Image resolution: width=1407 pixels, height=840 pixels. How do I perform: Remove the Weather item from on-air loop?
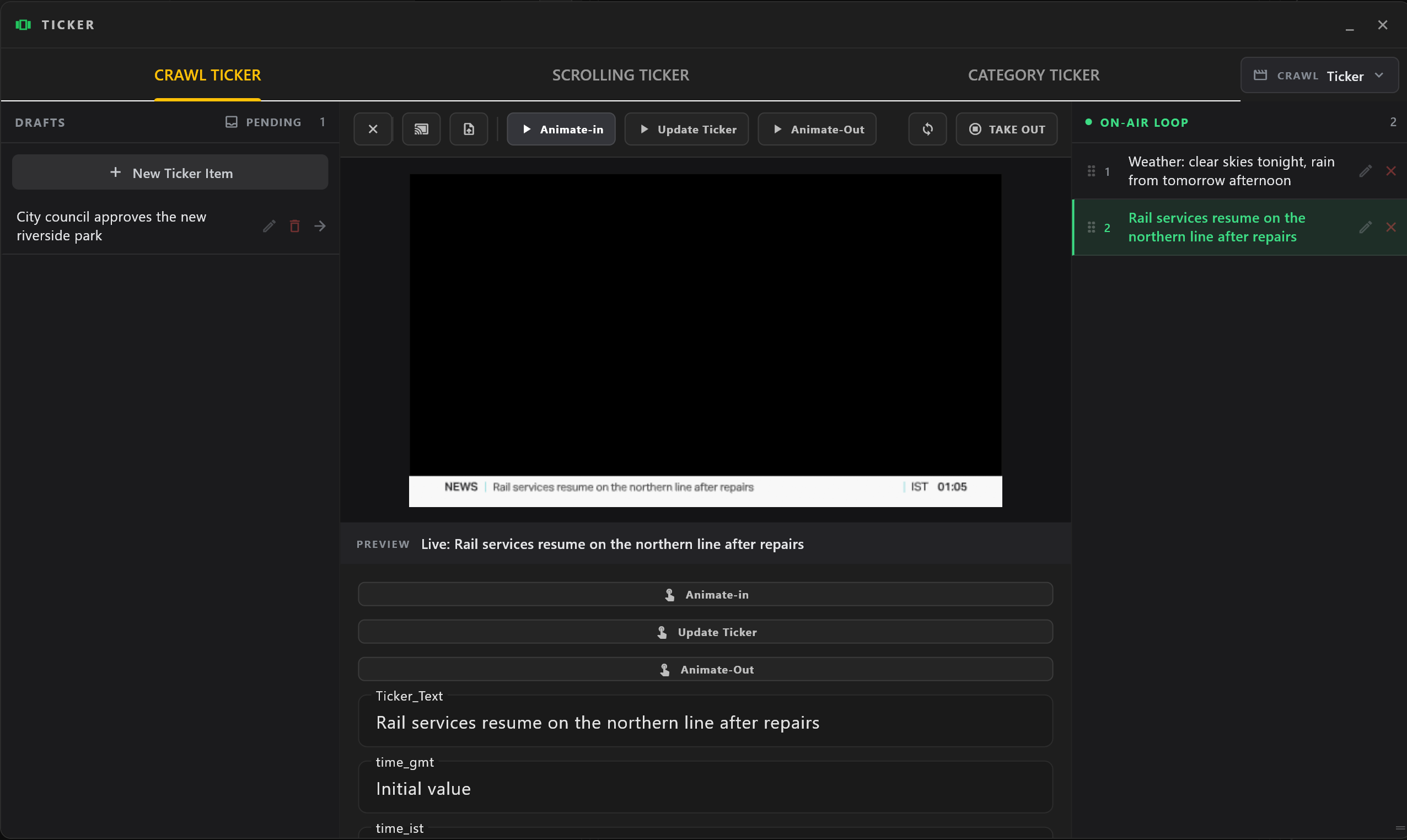[x=1390, y=171]
